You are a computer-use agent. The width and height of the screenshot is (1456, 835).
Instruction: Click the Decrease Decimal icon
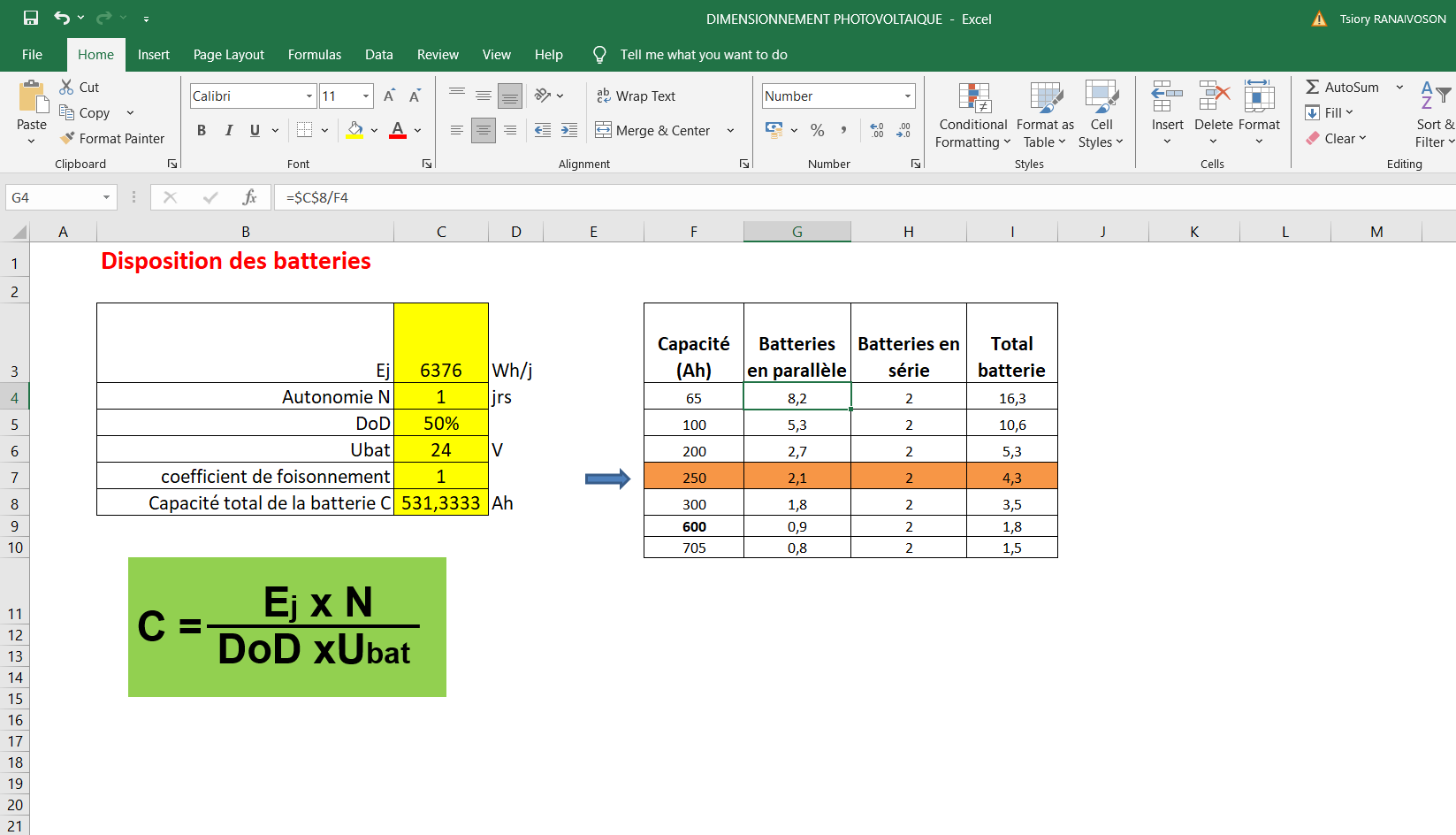coord(903,130)
